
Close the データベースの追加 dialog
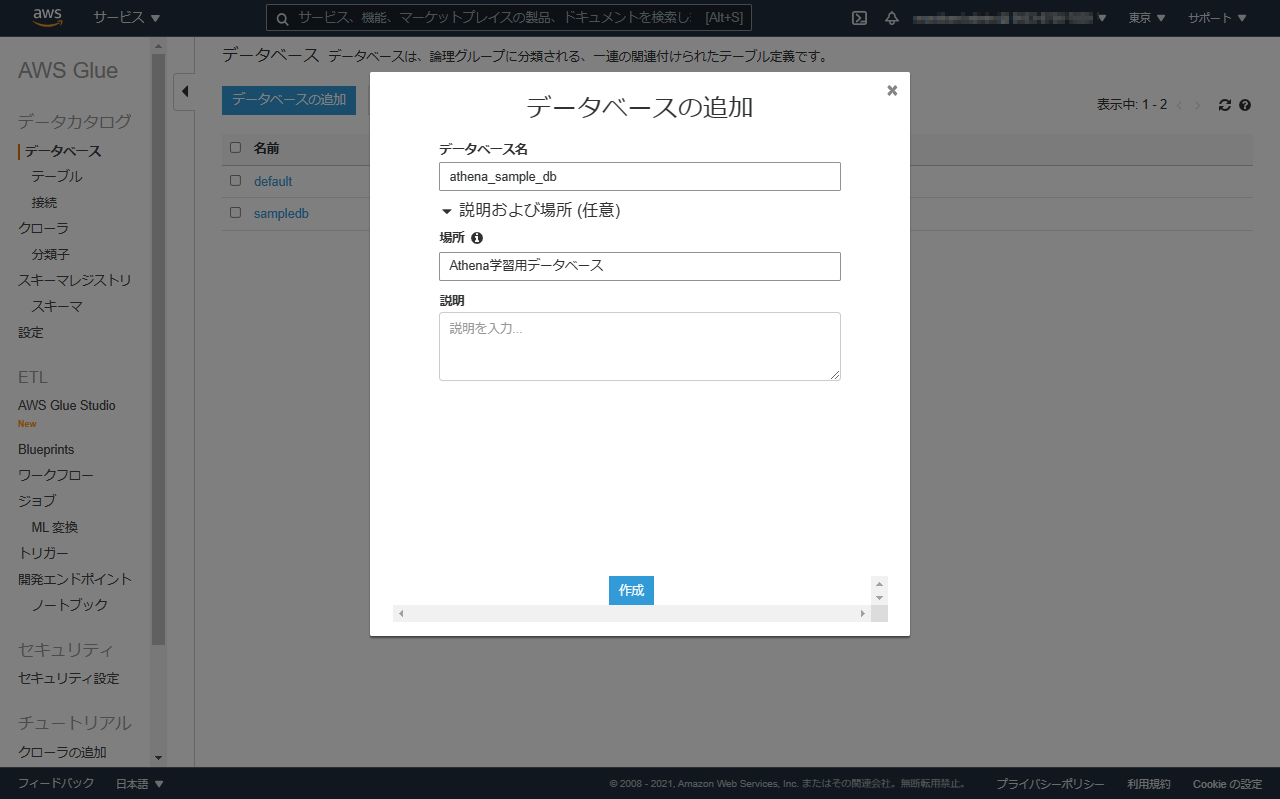point(892,90)
